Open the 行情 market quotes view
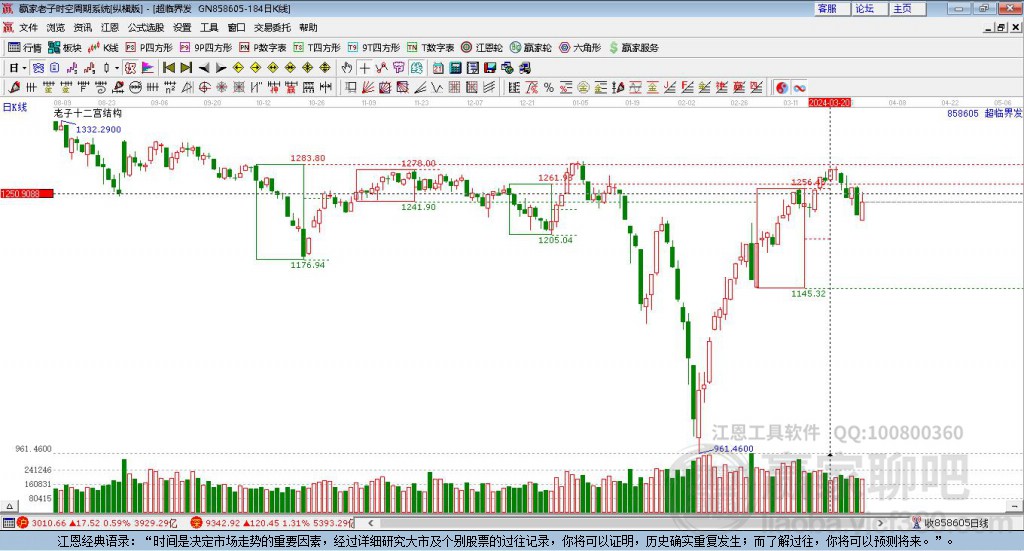Image resolution: width=1024 pixels, height=551 pixels. (x=25, y=48)
